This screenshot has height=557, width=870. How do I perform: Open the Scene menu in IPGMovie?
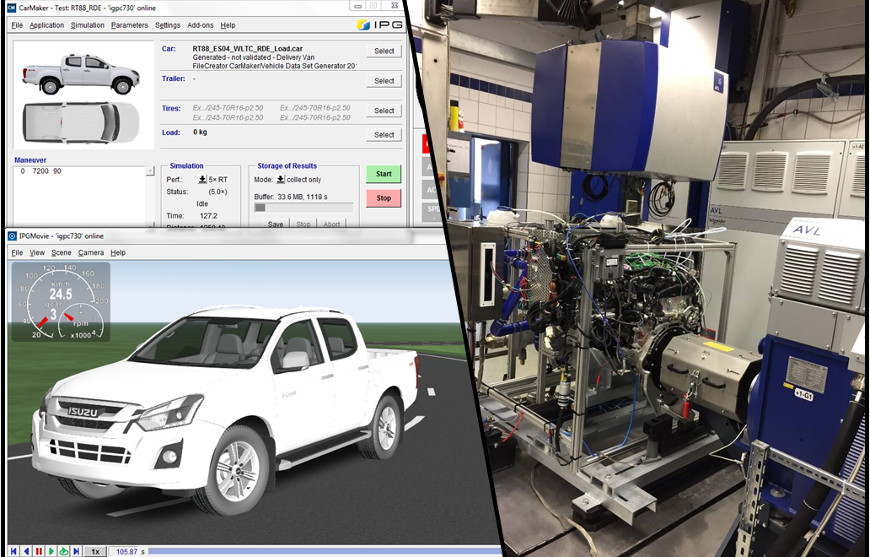tap(61, 253)
